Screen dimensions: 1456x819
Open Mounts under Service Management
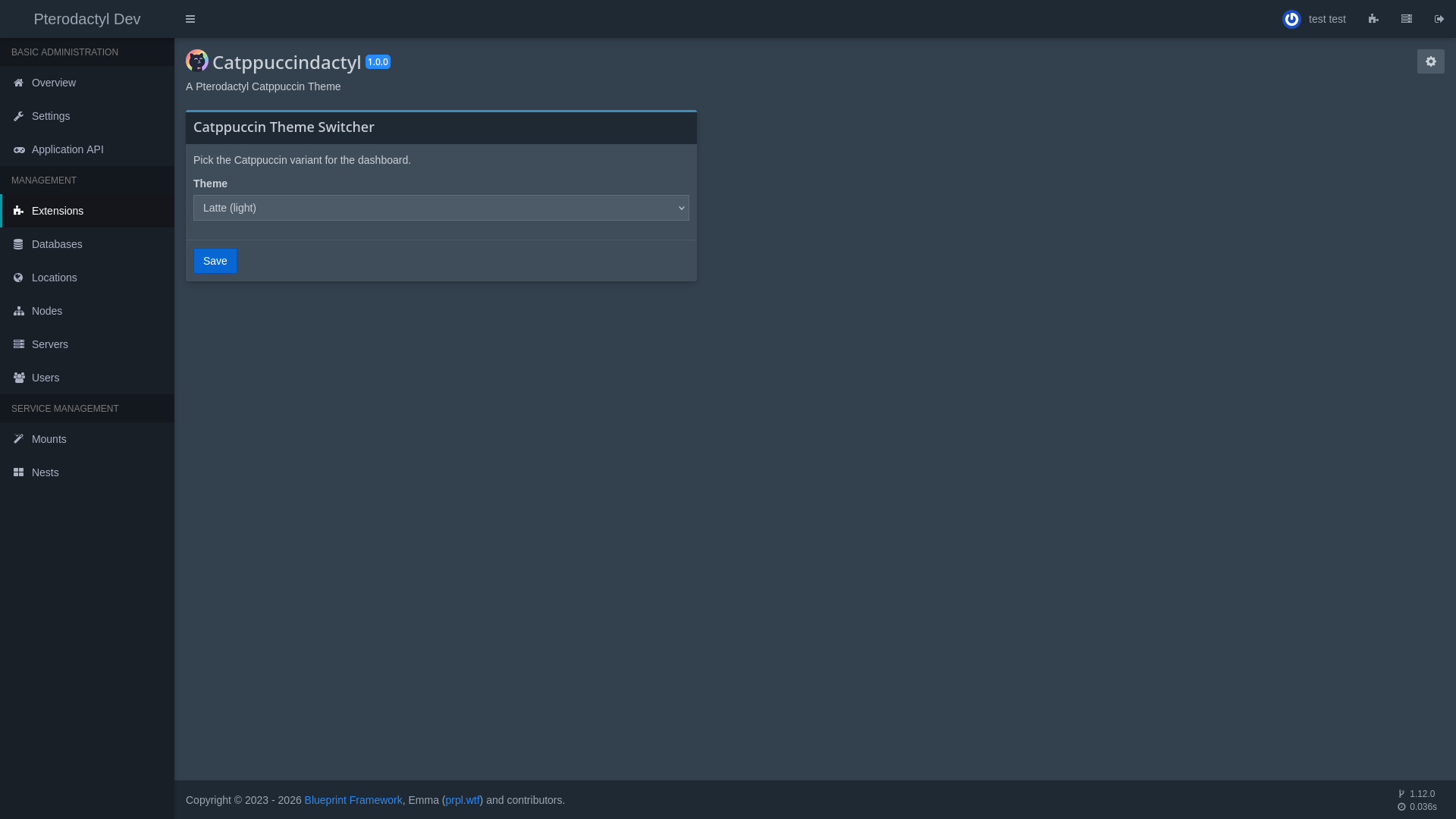[49, 439]
